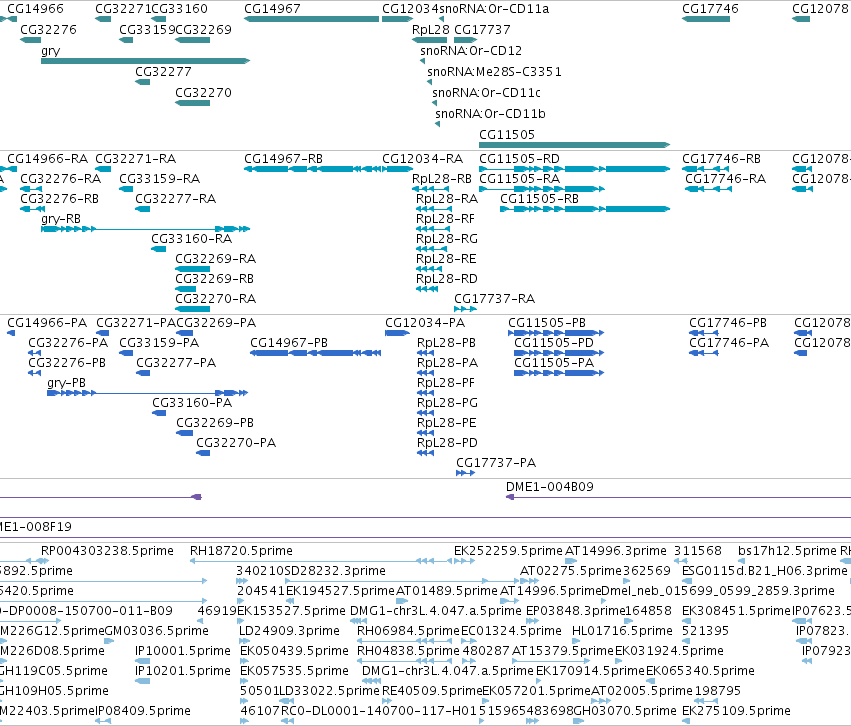
Task: Click the EK065340.5prime EST label
Action: [x=700, y=671]
